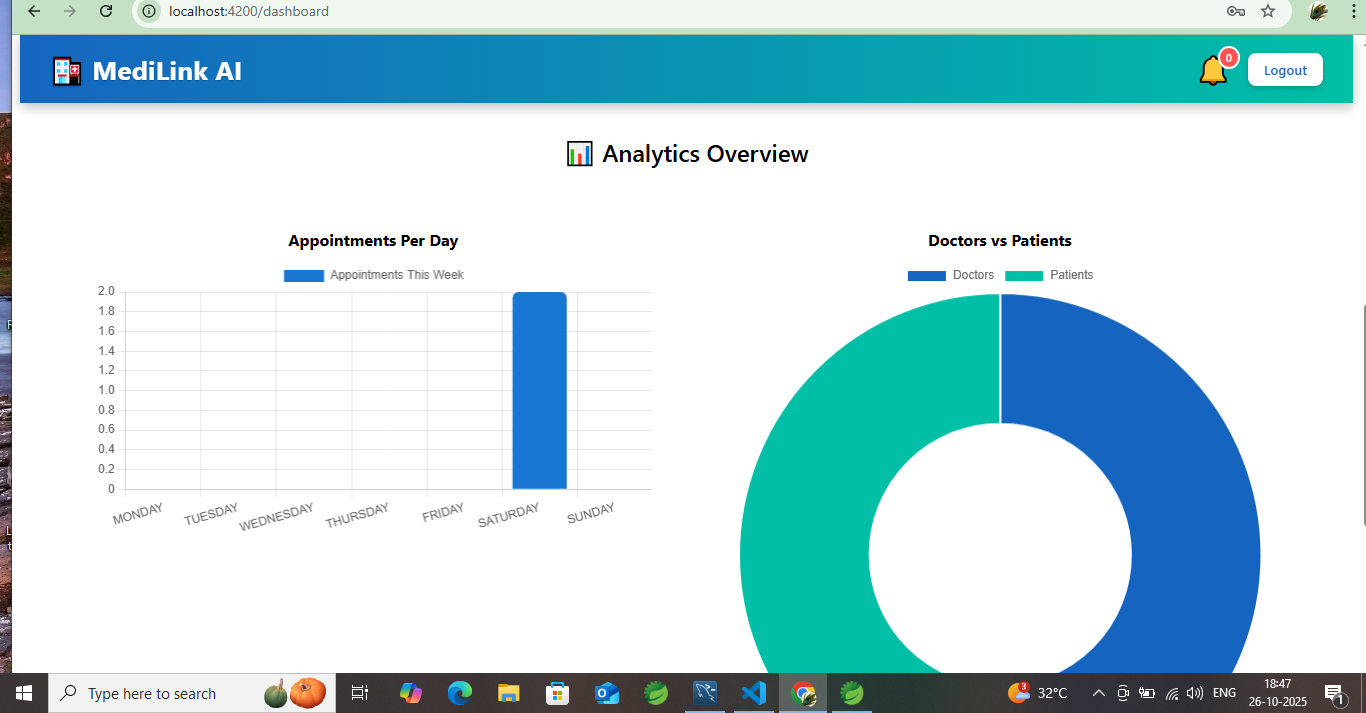The width and height of the screenshot is (1366, 713).
Task: Toggle Appointments This Week legend swatch
Action: [x=304, y=275]
